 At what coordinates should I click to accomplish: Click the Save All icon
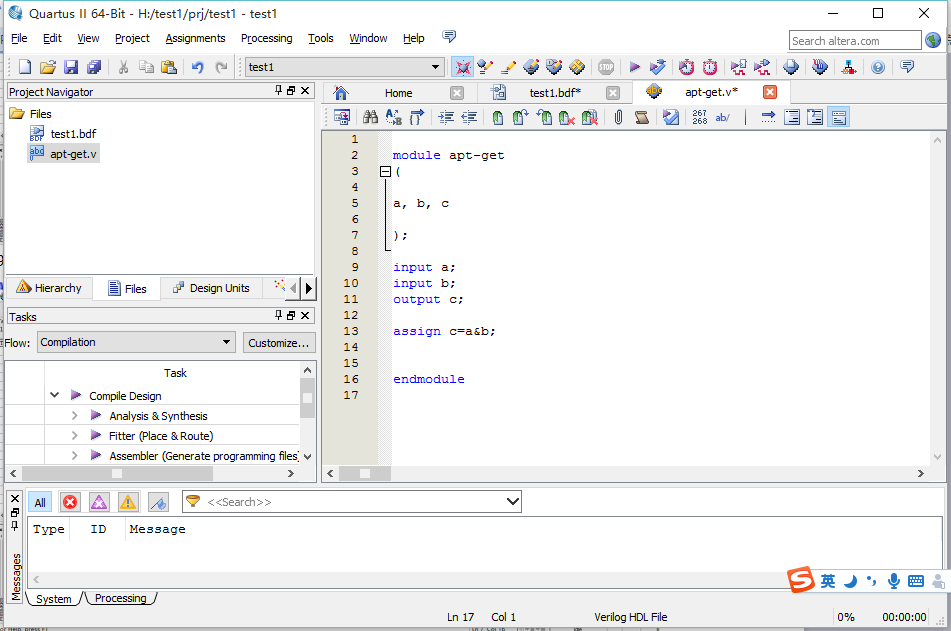(94, 67)
